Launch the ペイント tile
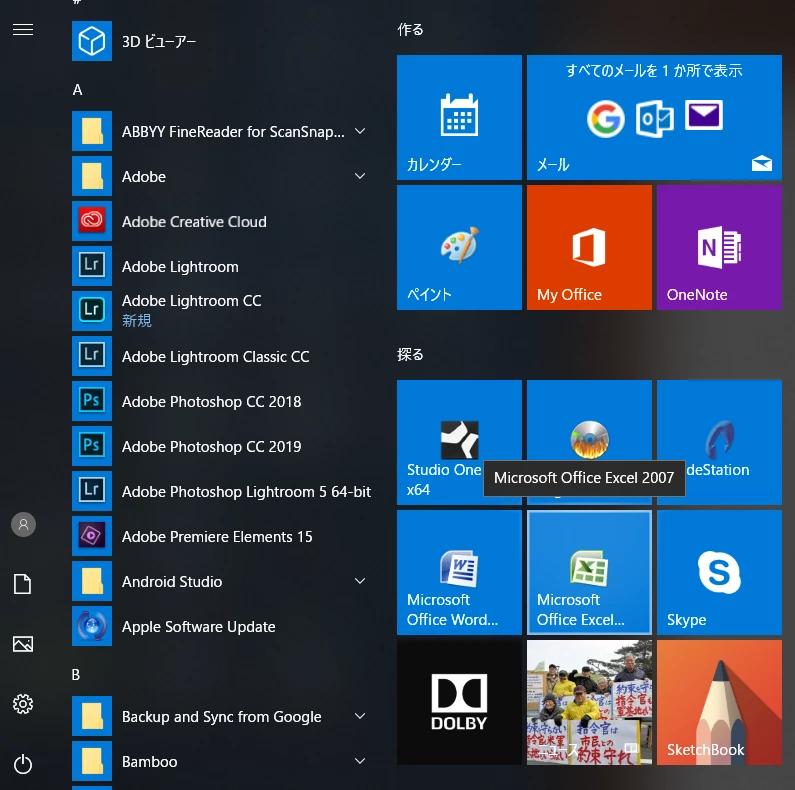This screenshot has height=790, width=795. tap(459, 247)
